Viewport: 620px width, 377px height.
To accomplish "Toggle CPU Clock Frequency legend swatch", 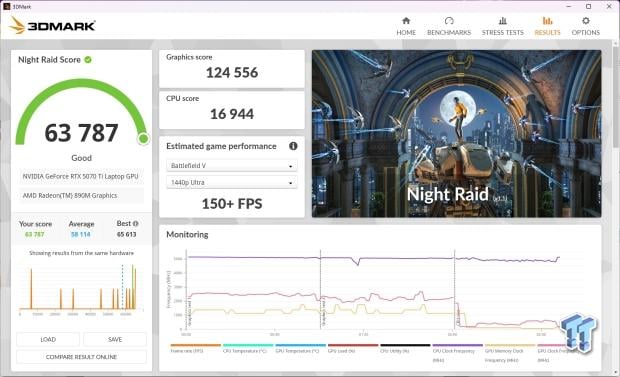I will point(457,345).
